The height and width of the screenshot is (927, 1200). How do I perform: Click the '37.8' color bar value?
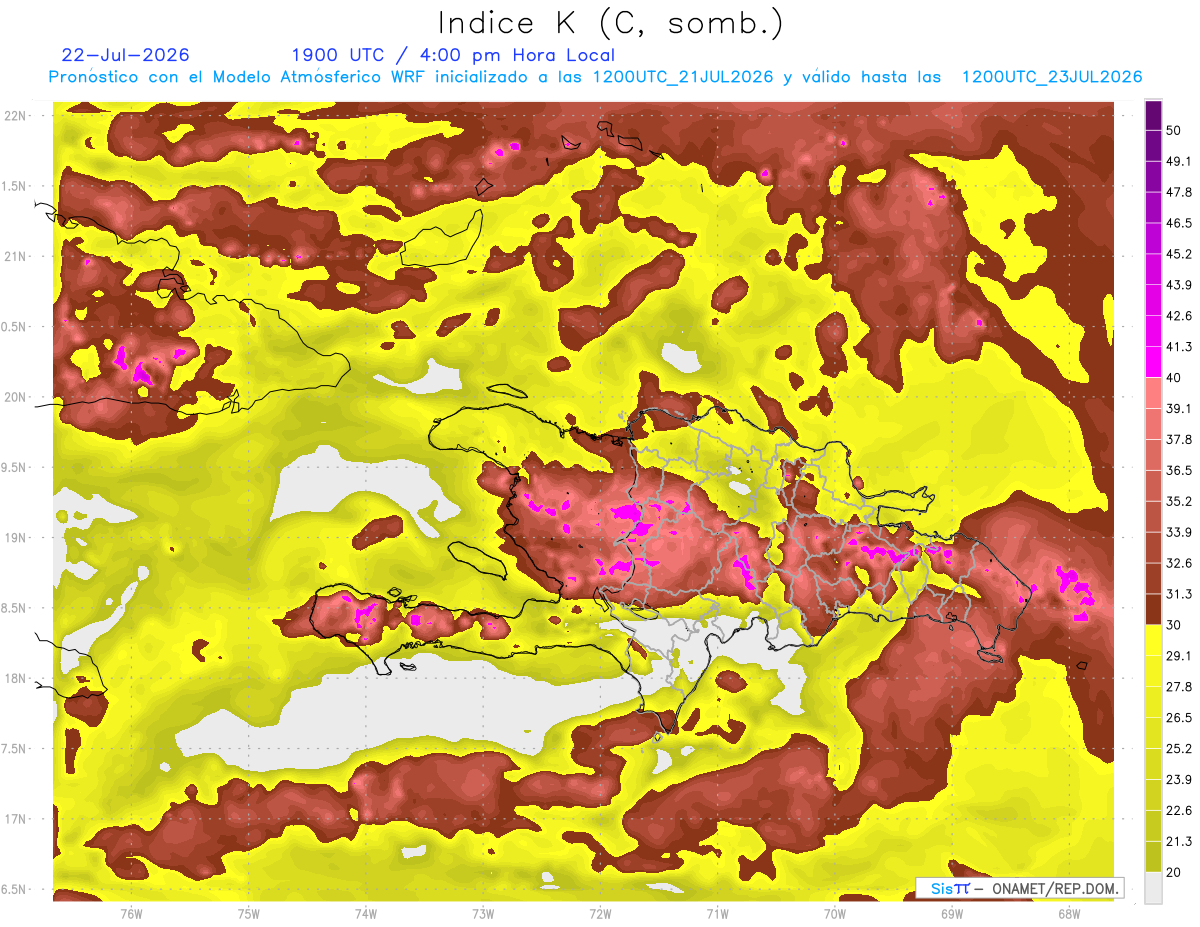point(1179,439)
